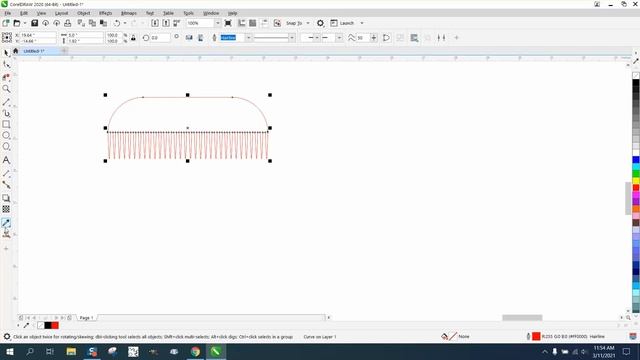
Task: Click the Paste icon in toolbar
Action: (x=103, y=23)
